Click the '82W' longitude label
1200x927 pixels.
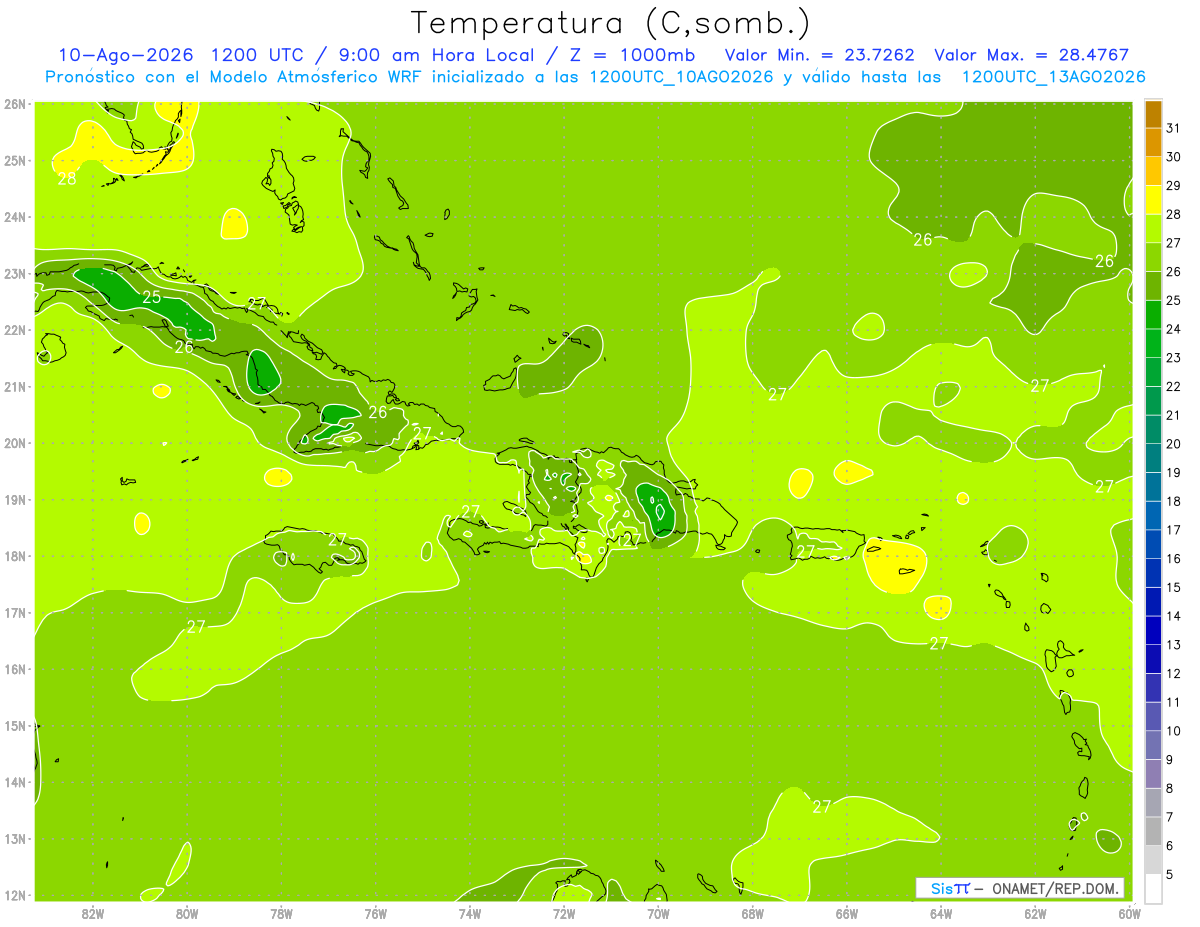[93, 912]
